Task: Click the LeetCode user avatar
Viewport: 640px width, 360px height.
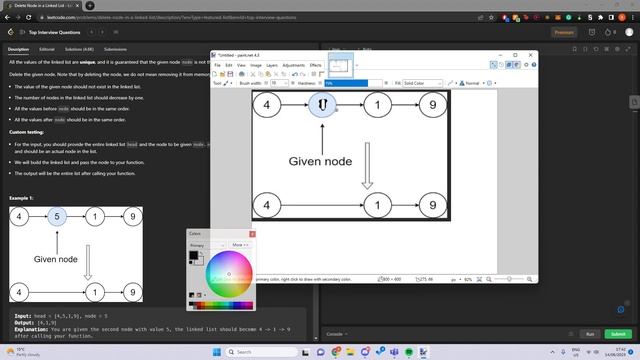Action: [x=629, y=32]
